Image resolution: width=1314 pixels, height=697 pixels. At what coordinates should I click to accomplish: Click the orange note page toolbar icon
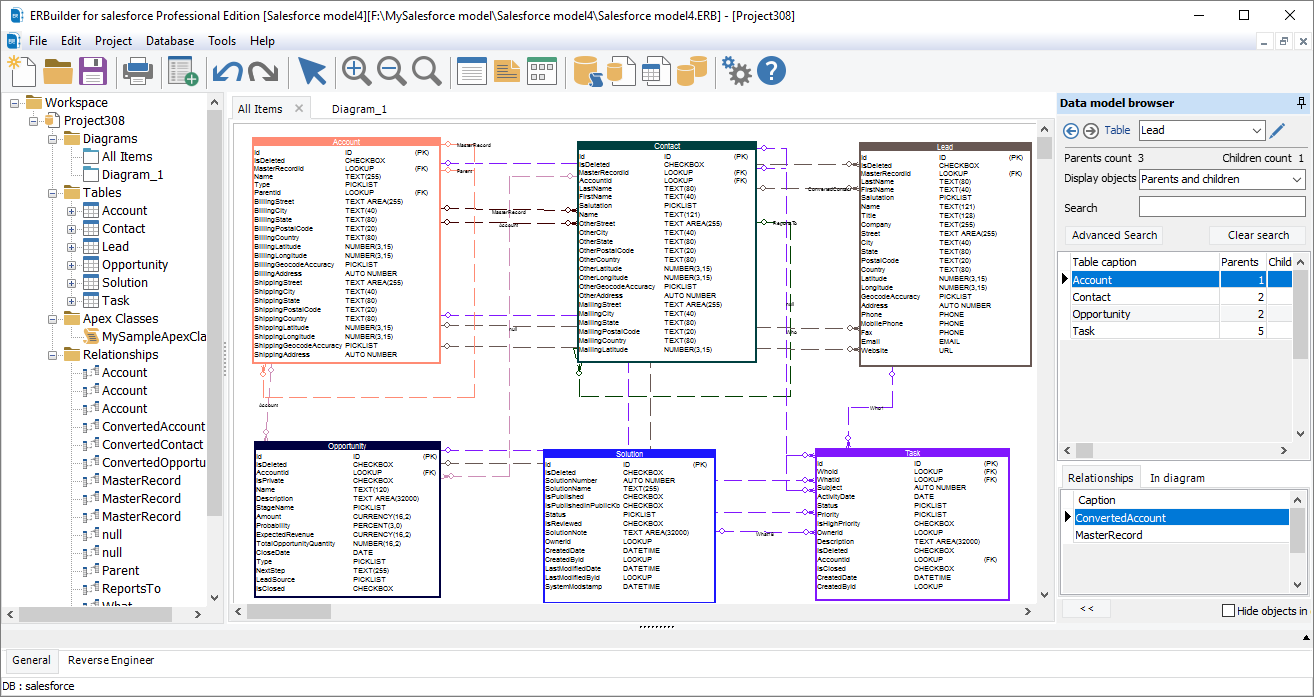point(507,71)
